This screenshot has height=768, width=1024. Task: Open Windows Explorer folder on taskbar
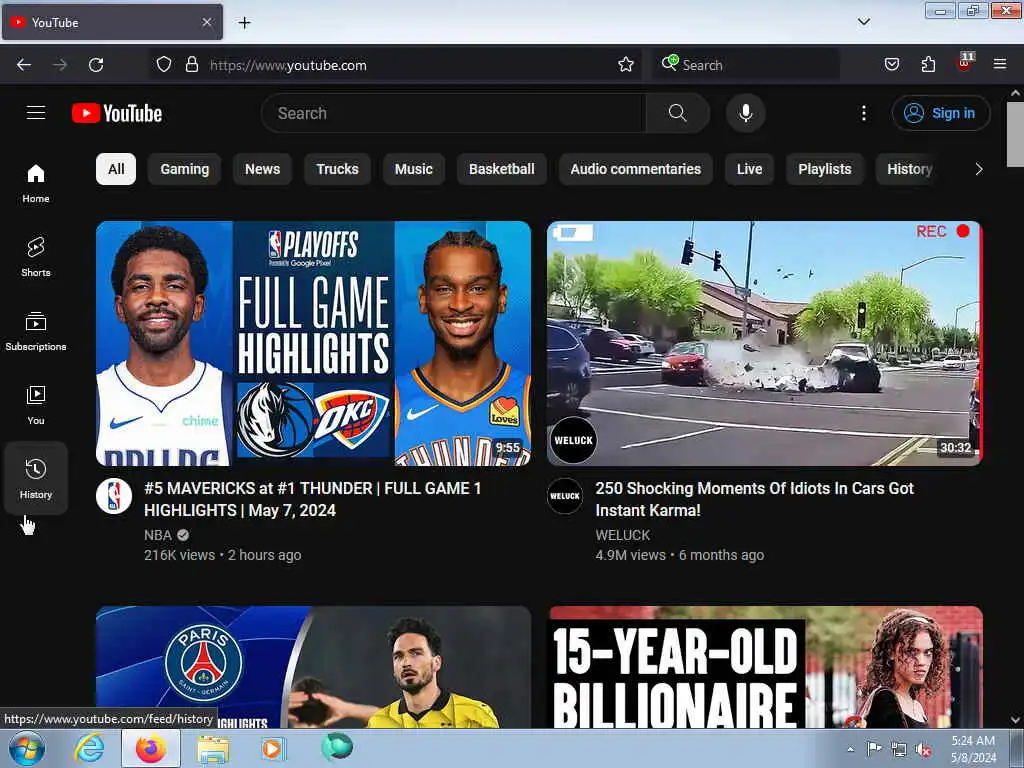[213, 749]
